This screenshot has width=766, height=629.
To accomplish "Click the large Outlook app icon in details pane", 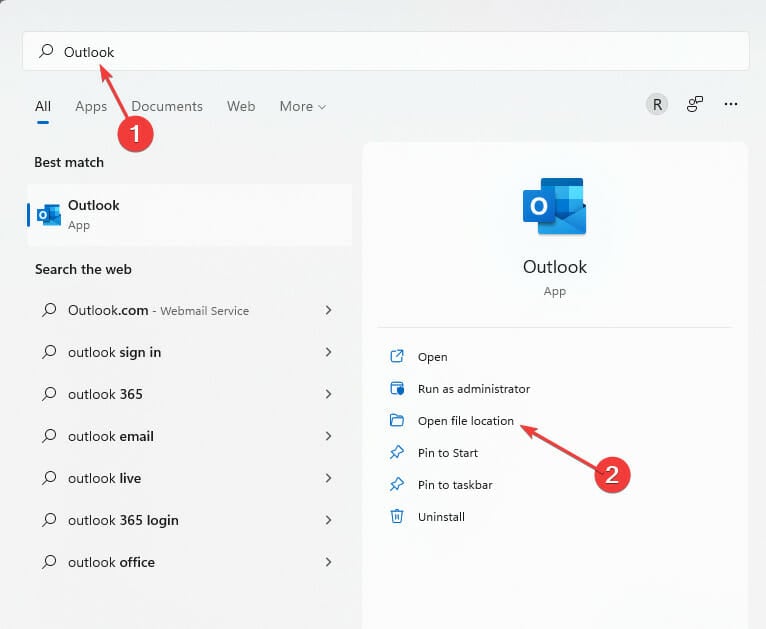I will point(554,208).
